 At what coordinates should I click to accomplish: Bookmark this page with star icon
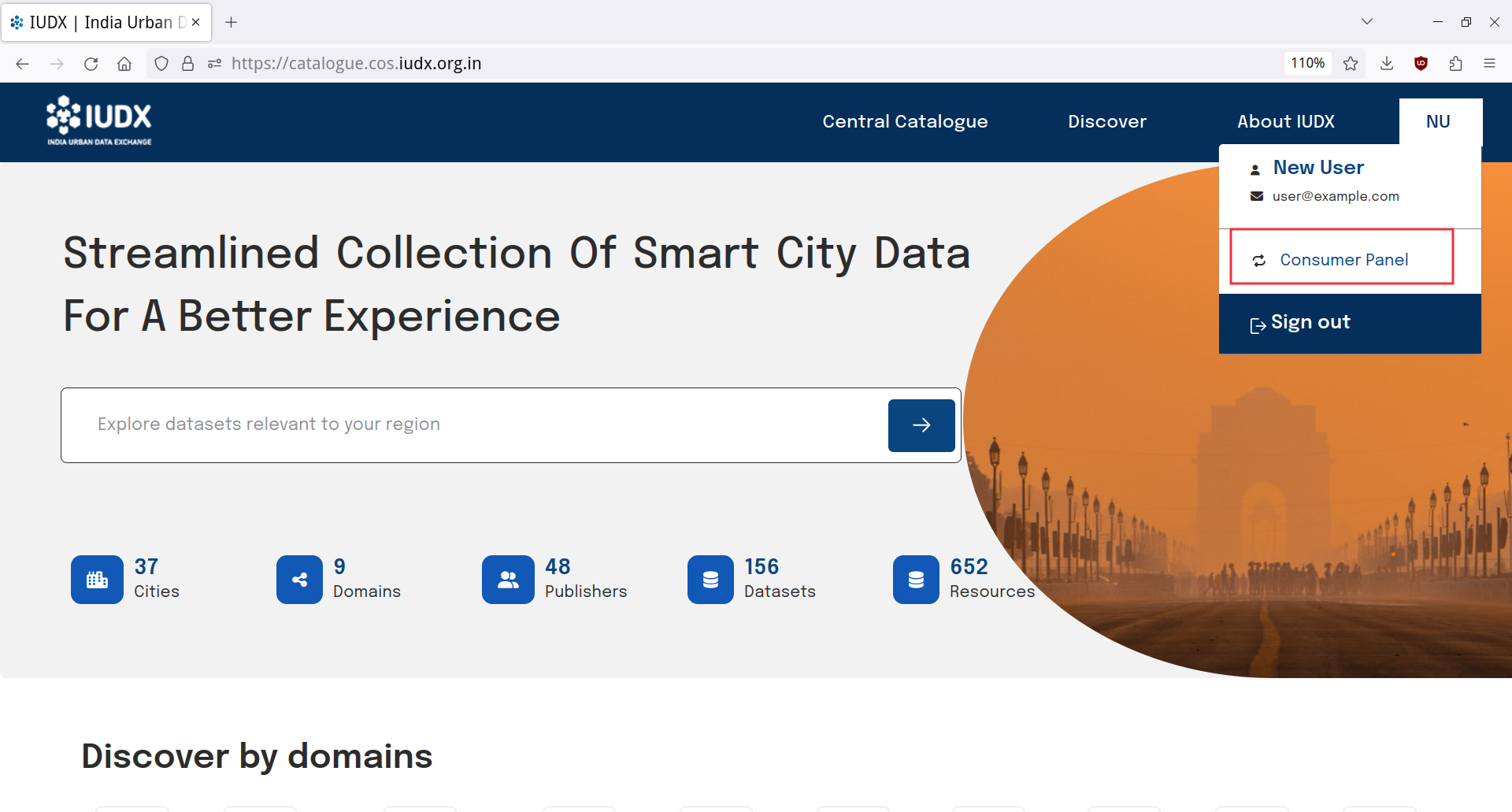coord(1351,64)
